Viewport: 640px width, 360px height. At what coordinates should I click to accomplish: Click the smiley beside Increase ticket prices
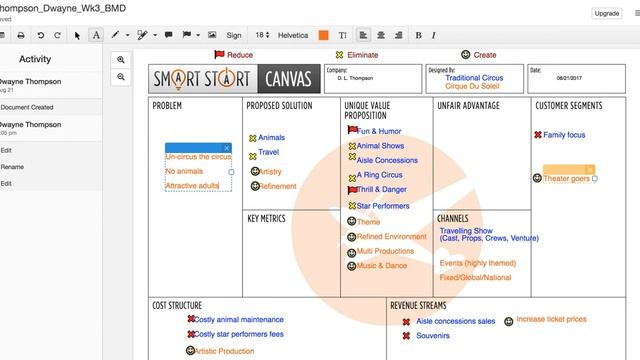pos(509,322)
